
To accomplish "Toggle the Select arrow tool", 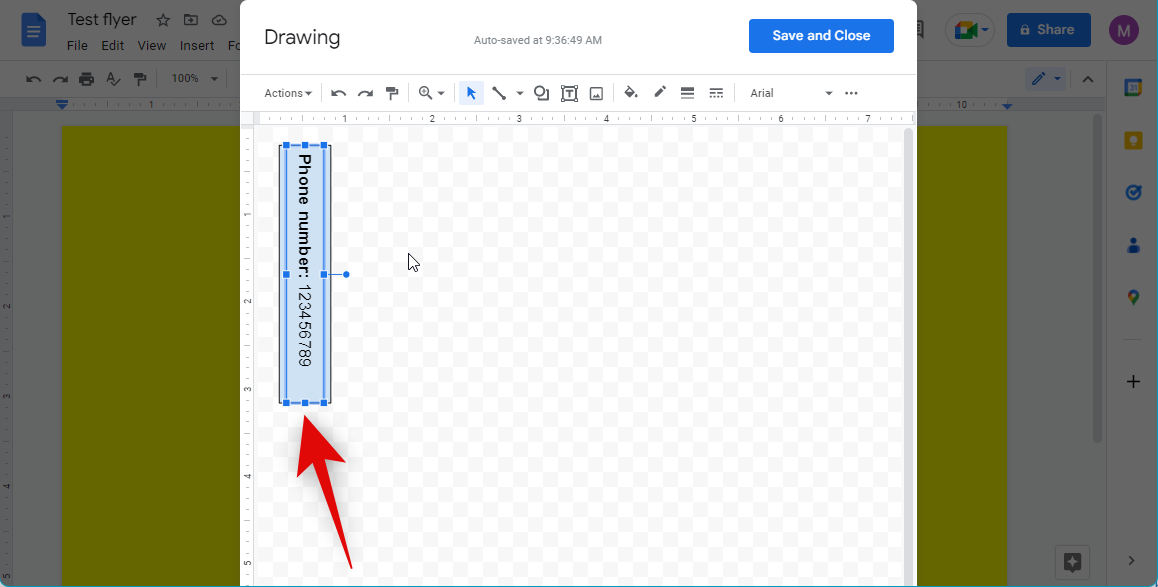I will click(x=471, y=93).
